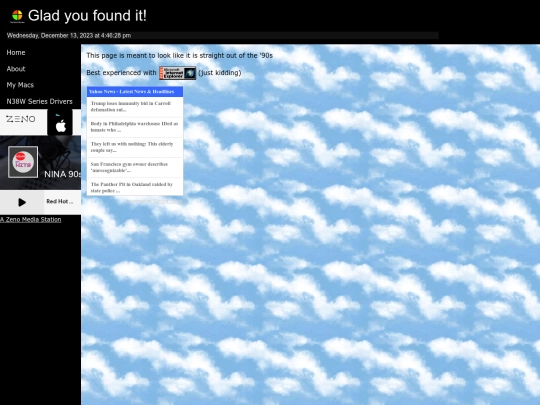The image size is (540, 405).
Task: Play the Zeno radio stream
Action: [22, 202]
